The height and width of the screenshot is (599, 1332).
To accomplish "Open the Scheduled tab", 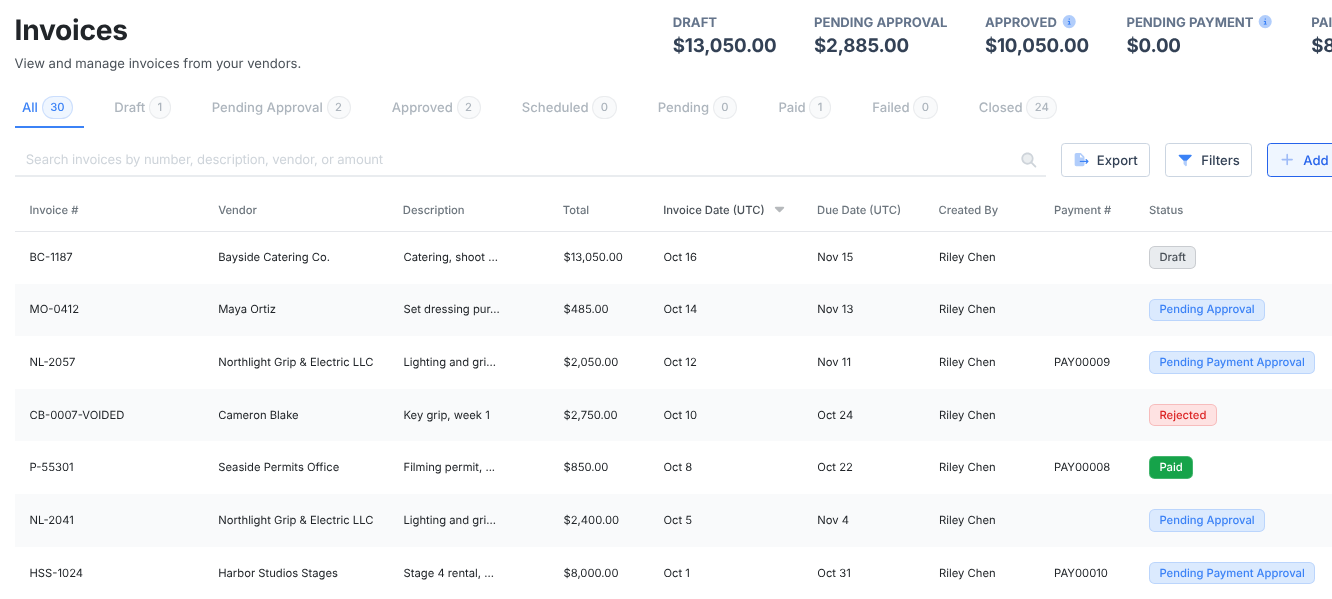I will 568,107.
